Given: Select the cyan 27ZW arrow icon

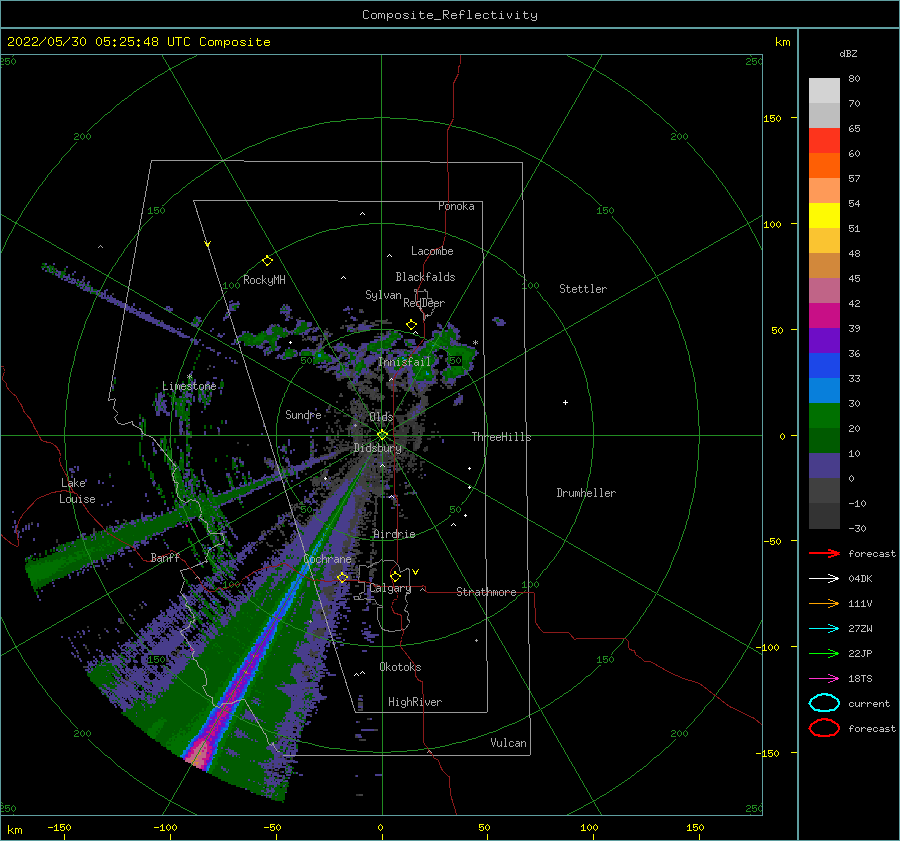Looking at the screenshot, I should (x=824, y=629).
